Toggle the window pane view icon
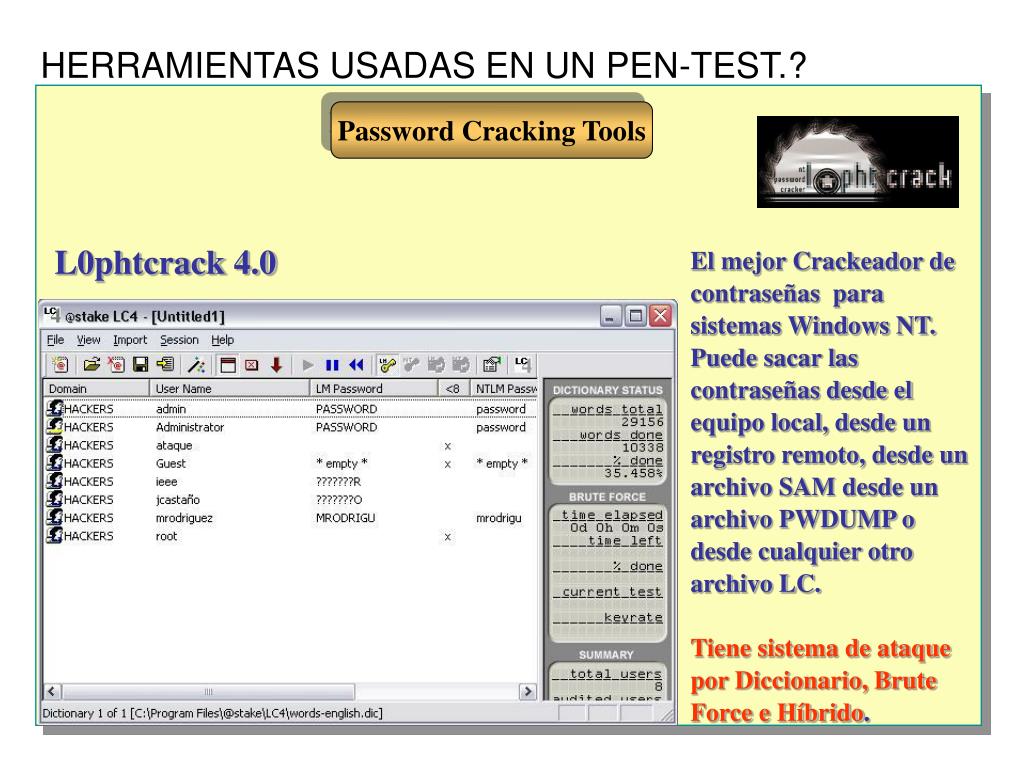The image size is (1024, 768). click(x=228, y=365)
